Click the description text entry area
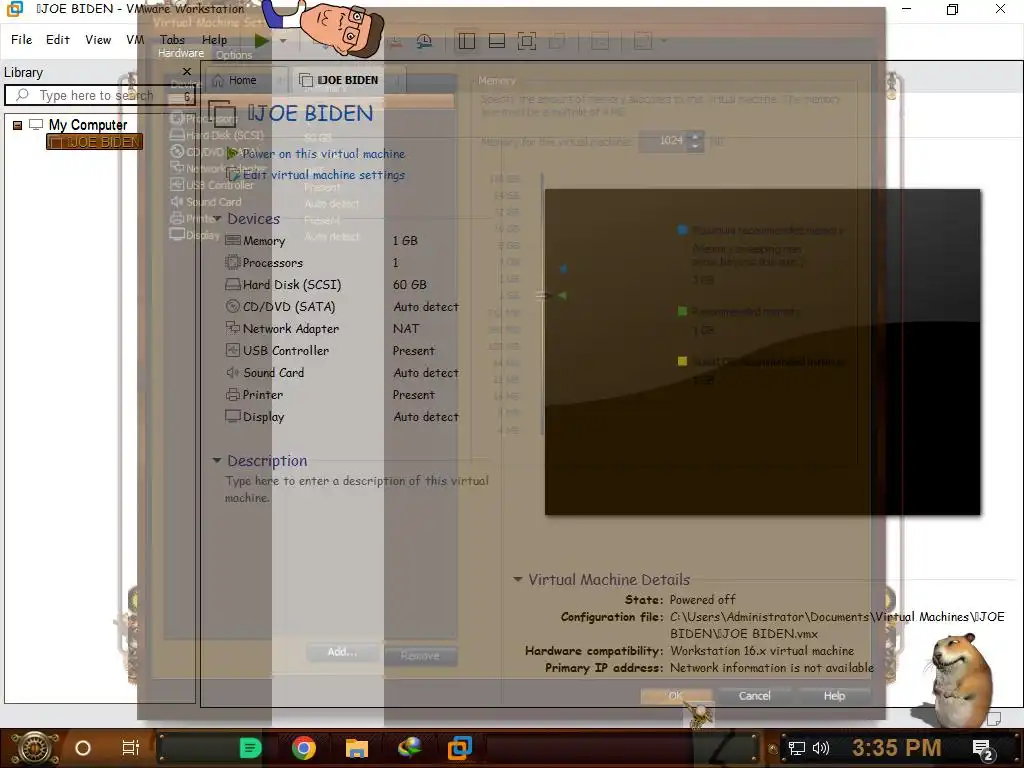Viewport: 1024px width, 768px height. tap(357, 489)
